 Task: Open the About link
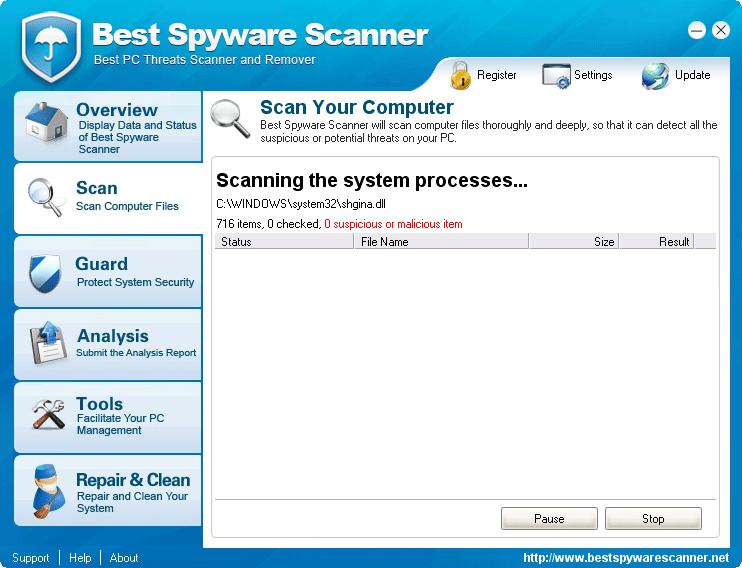point(124,558)
